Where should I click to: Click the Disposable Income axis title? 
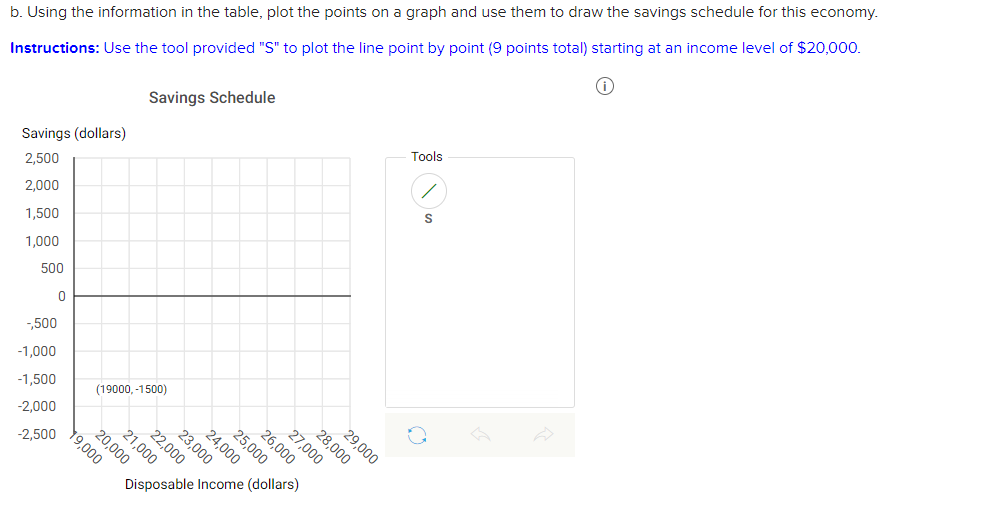pyautogui.click(x=212, y=484)
